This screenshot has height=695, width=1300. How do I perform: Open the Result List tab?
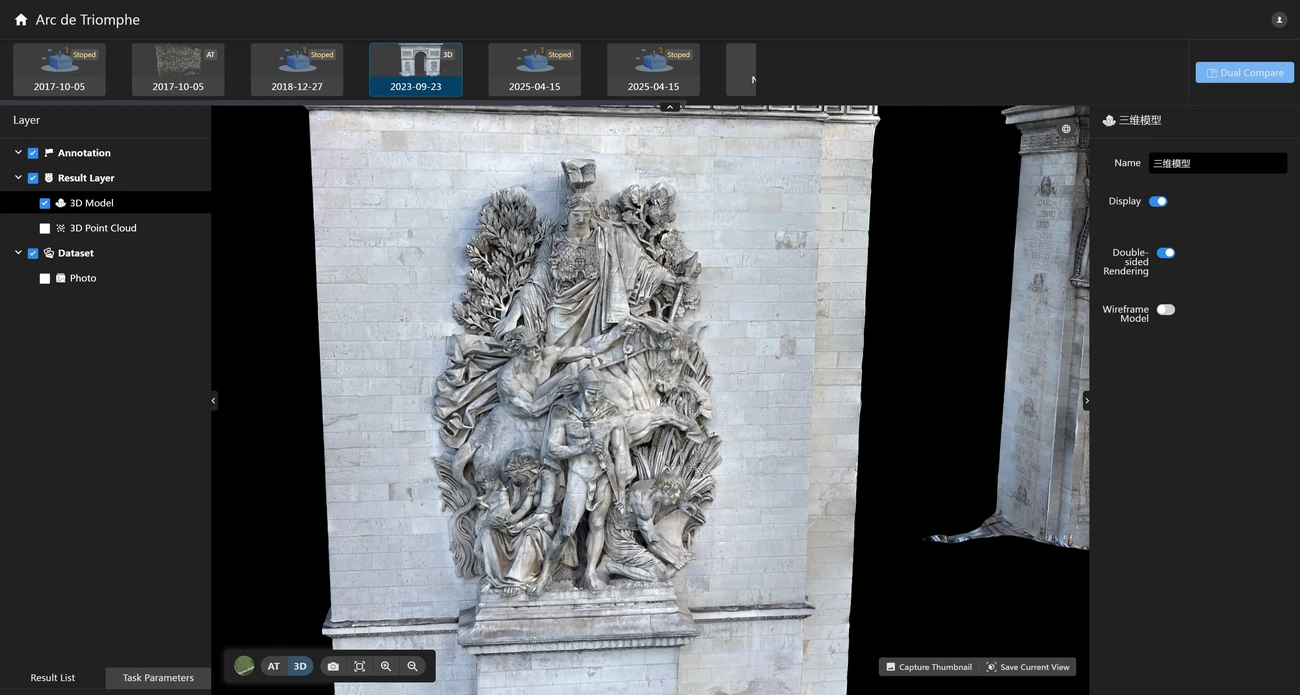tap(53, 678)
